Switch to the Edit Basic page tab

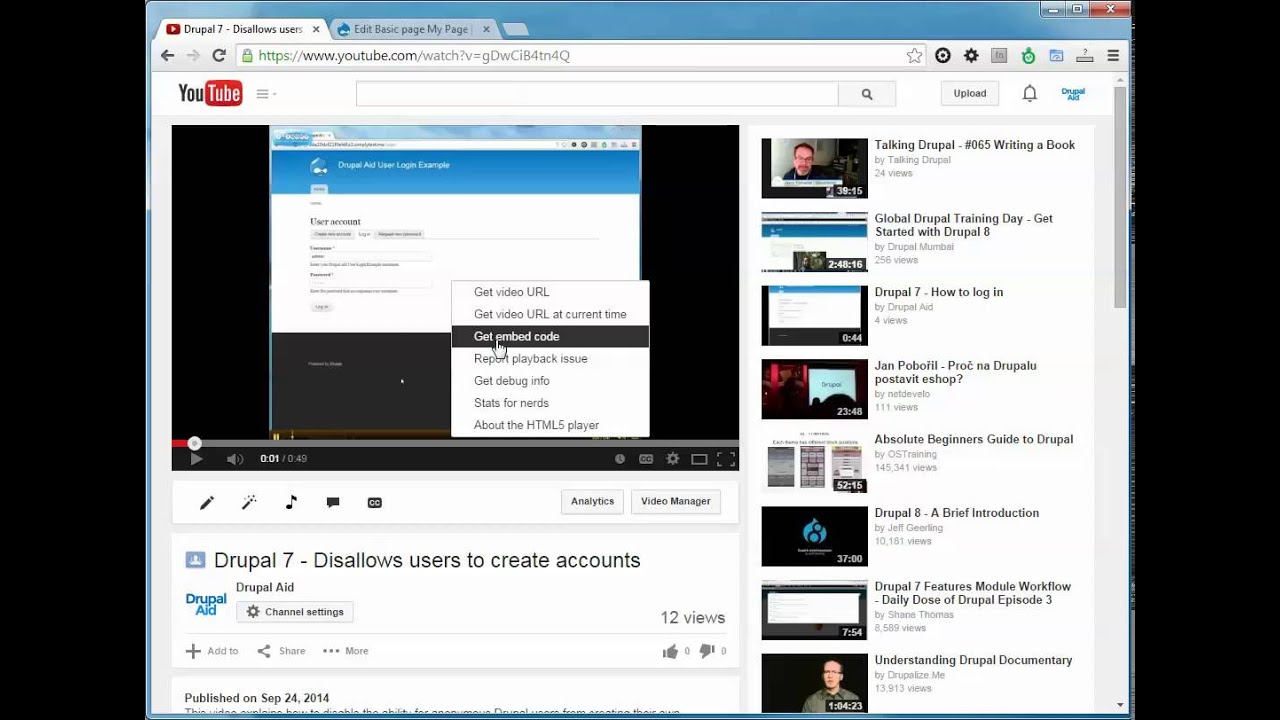[410, 29]
